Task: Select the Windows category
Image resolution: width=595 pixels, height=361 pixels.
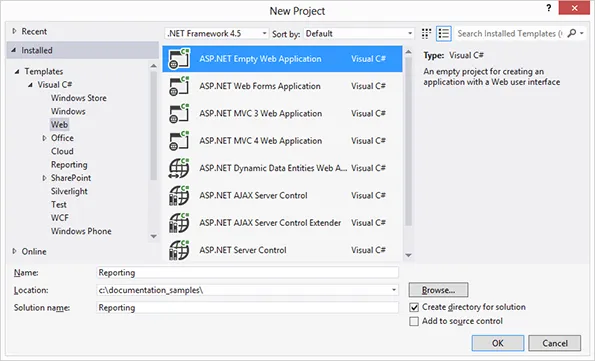Action: (68, 111)
